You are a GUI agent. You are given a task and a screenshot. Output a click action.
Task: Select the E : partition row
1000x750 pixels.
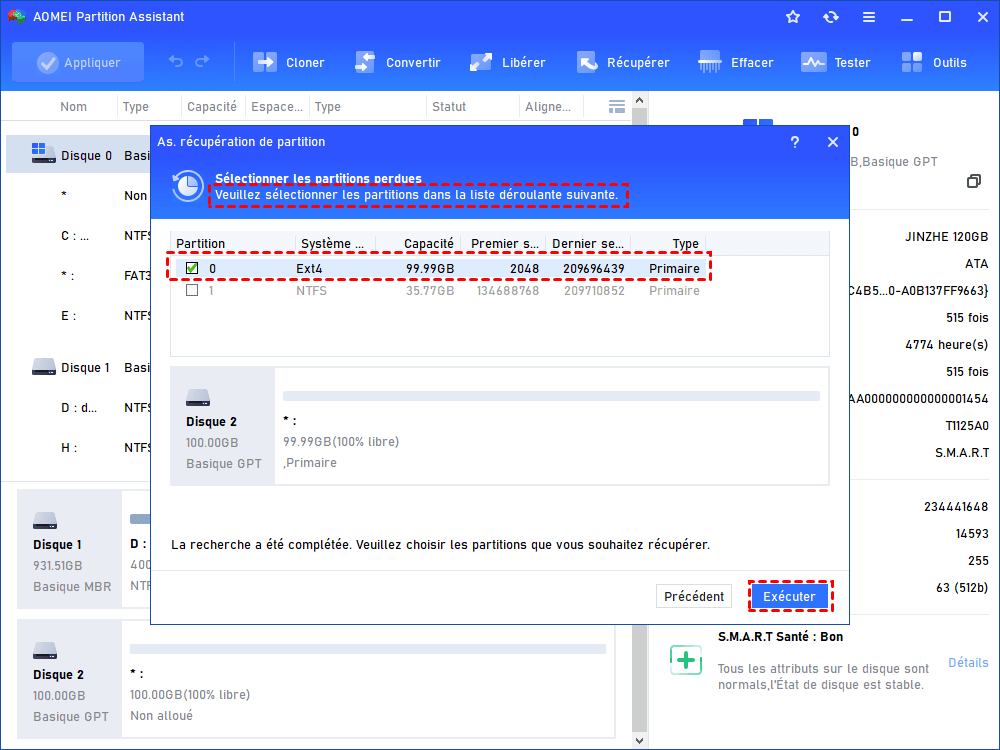point(78,316)
